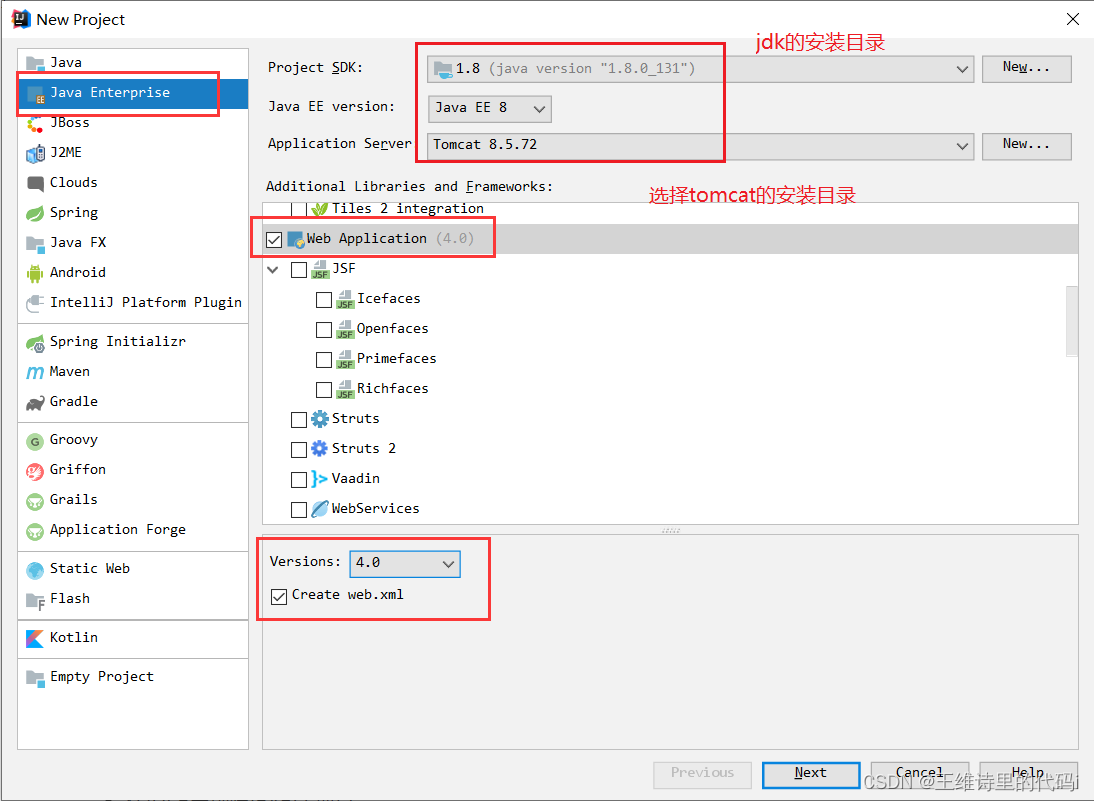The image size is (1094, 801).
Task: Click the splitter handle below frameworks list
Action: (670, 530)
